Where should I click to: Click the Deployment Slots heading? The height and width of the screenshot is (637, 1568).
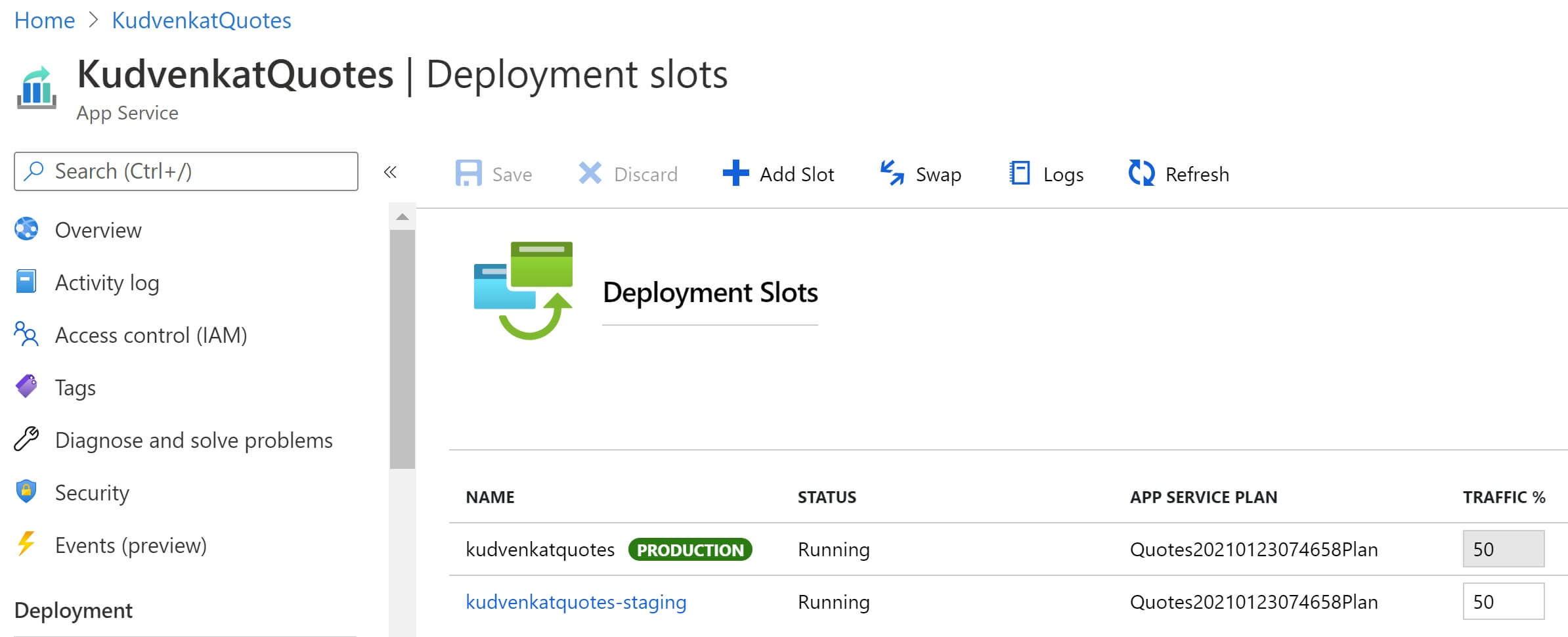710,292
